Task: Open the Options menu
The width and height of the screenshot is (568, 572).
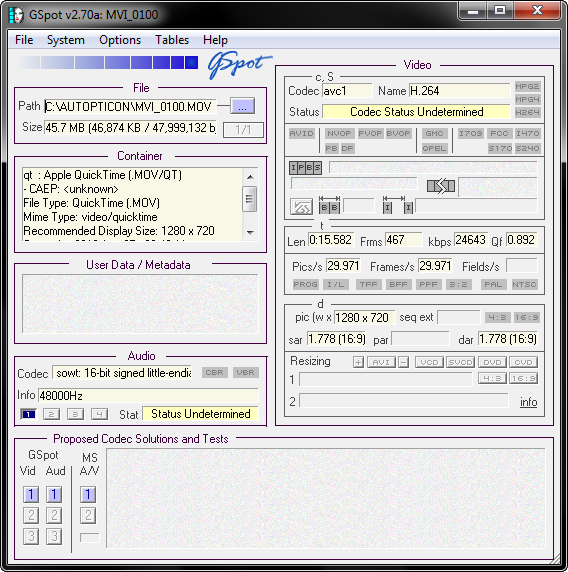Action: [120, 40]
